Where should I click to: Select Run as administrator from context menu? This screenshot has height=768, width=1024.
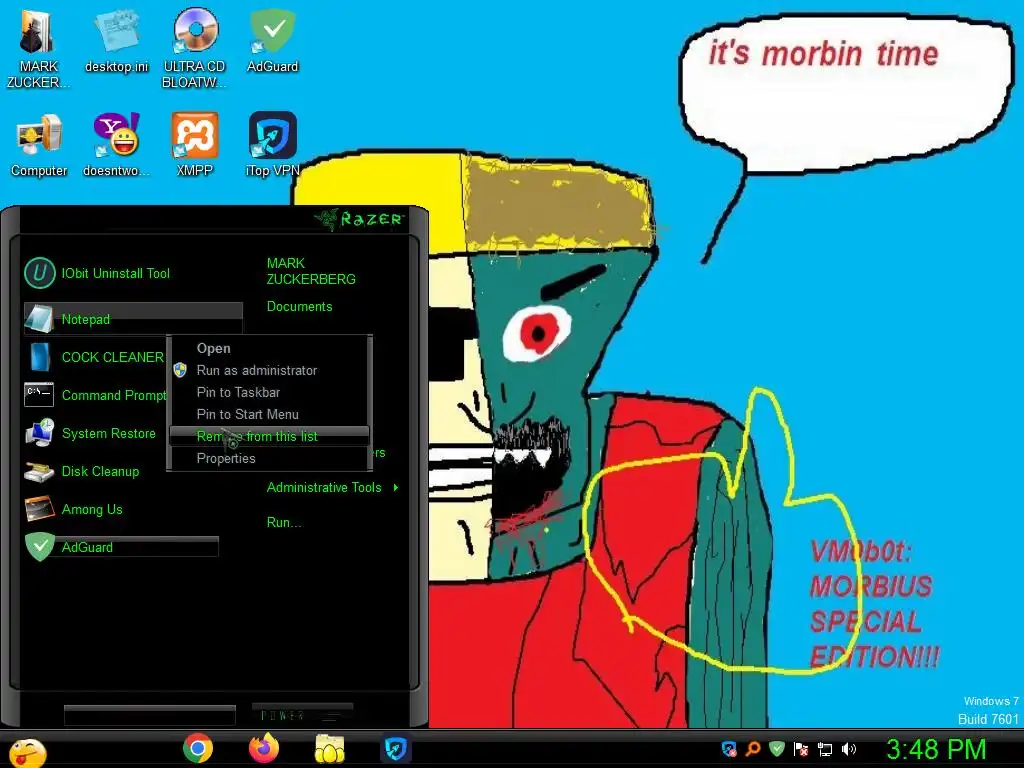pyautogui.click(x=269, y=370)
